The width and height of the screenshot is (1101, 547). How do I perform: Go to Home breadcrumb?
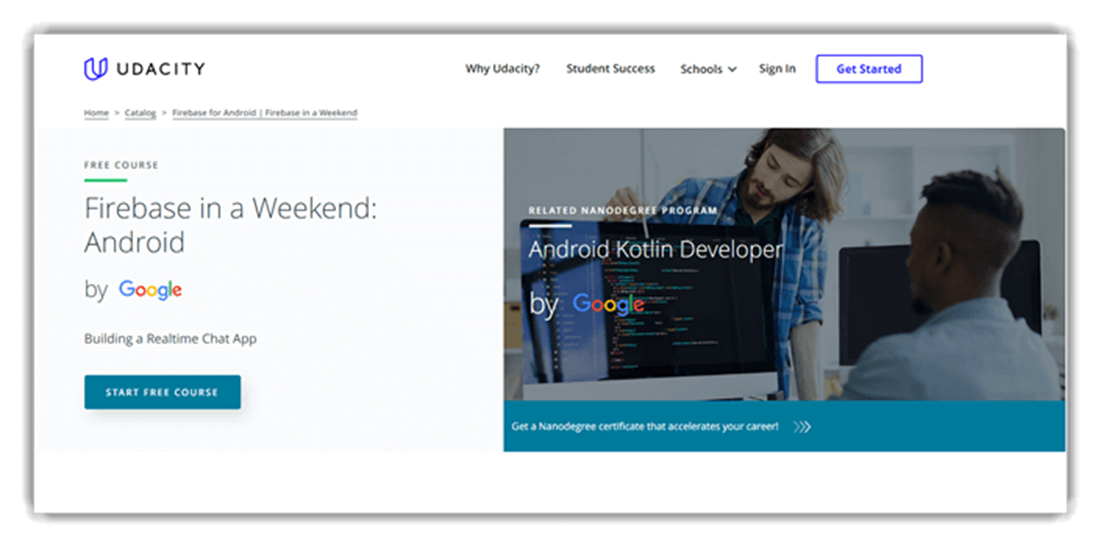[x=96, y=112]
